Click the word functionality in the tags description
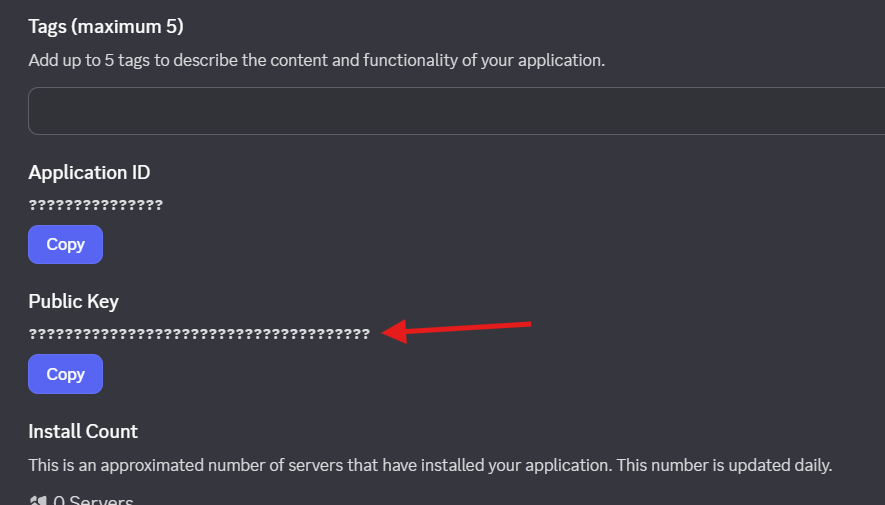885x505 pixels. click(x=410, y=60)
